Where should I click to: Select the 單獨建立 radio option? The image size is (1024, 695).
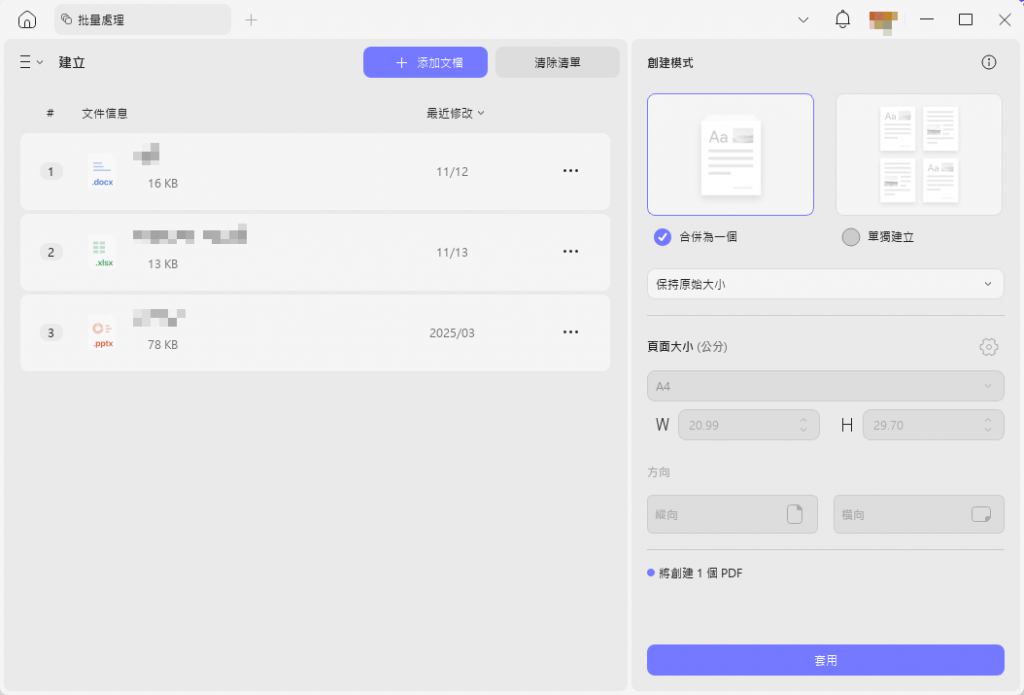click(x=851, y=237)
